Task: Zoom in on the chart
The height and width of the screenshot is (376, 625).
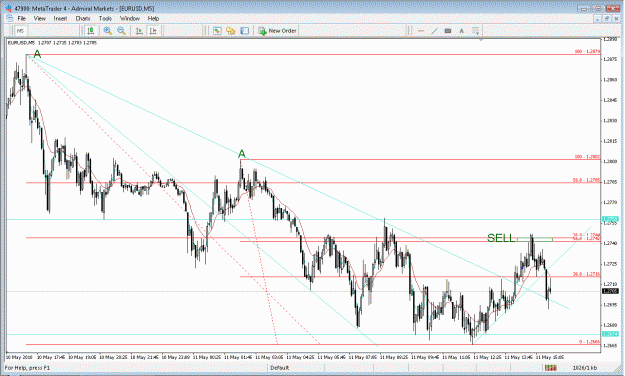Action: 107,31
